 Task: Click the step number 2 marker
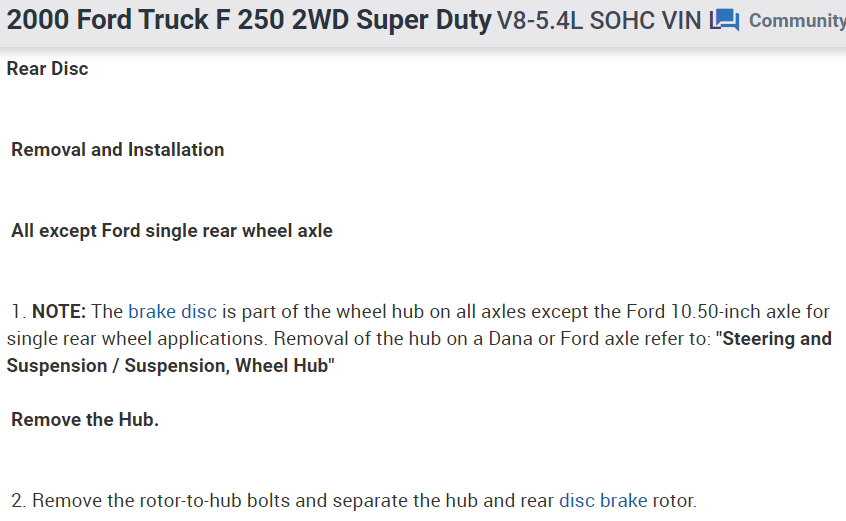tap(18, 500)
